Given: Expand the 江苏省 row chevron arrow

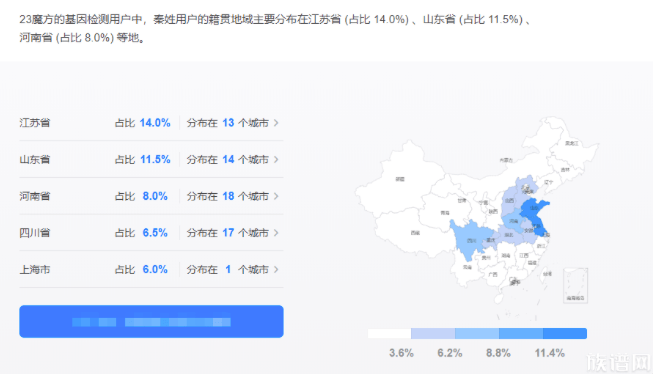Looking at the screenshot, I should 276,123.
